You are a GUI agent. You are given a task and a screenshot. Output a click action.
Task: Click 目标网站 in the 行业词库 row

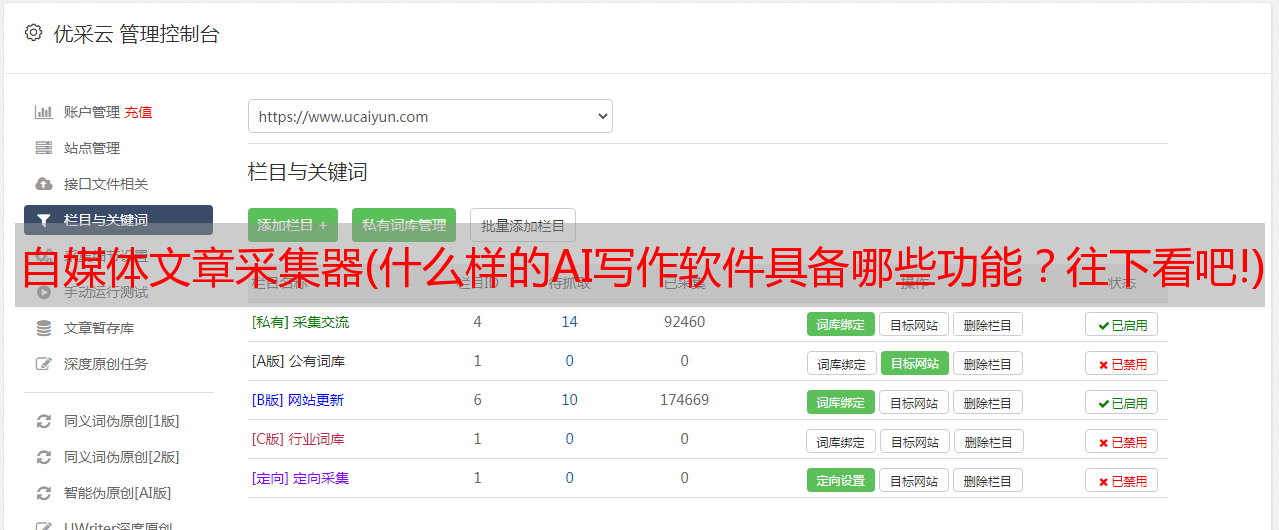[915, 441]
